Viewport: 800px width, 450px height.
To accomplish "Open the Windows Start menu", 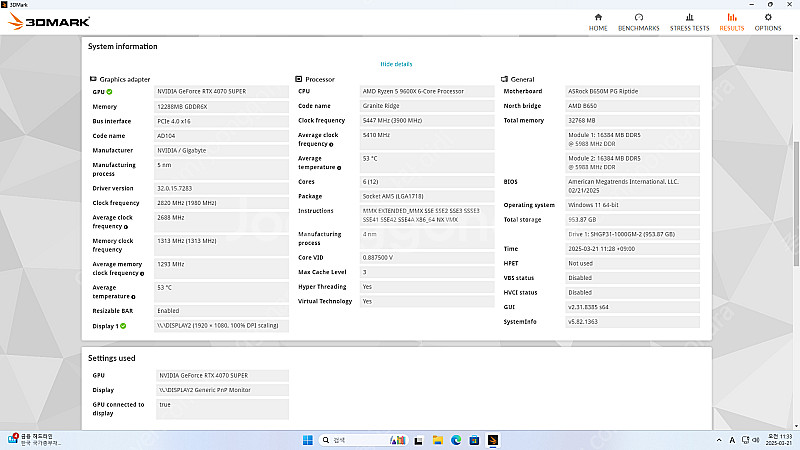I will (x=308, y=440).
